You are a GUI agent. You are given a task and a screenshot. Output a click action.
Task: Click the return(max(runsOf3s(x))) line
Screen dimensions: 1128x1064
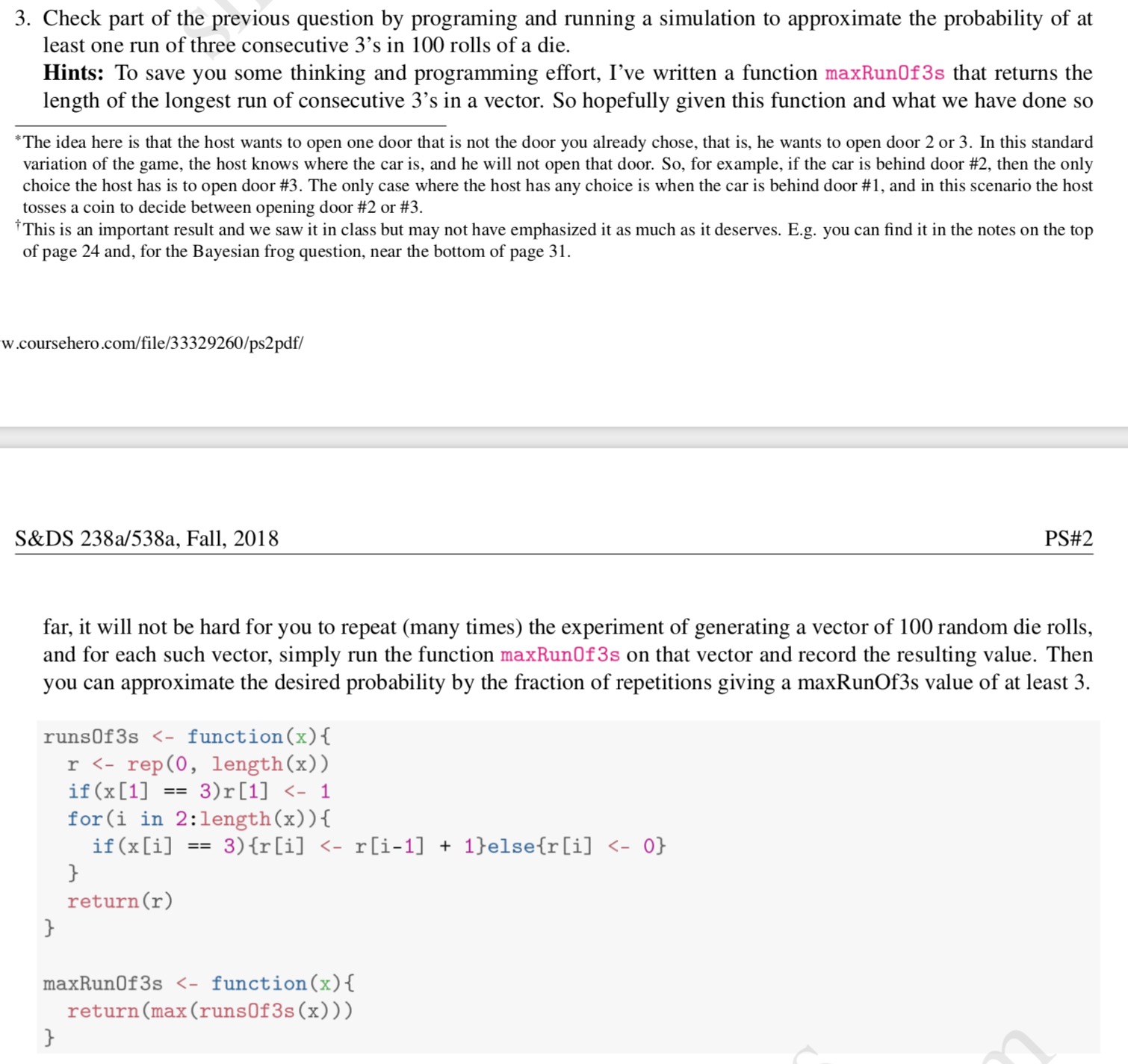coord(211,1011)
